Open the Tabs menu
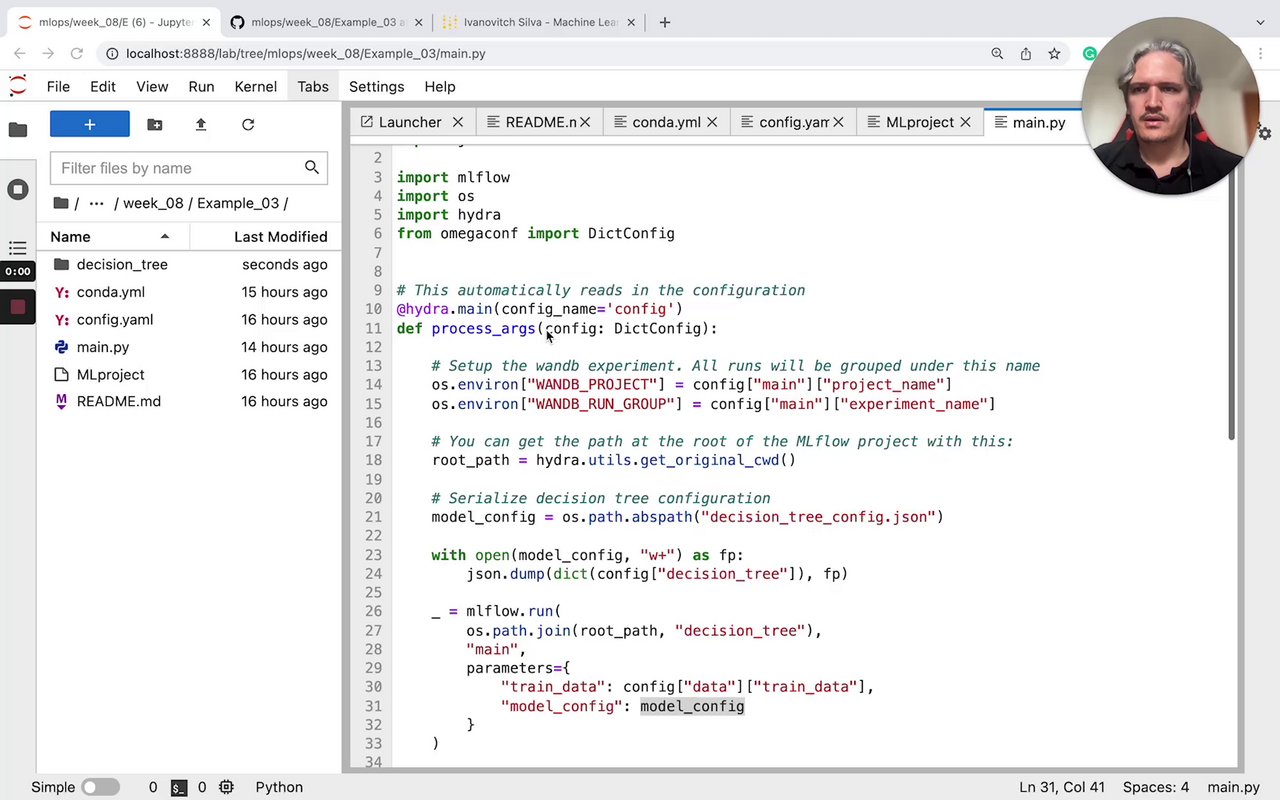1280x800 pixels. pyautogui.click(x=313, y=87)
